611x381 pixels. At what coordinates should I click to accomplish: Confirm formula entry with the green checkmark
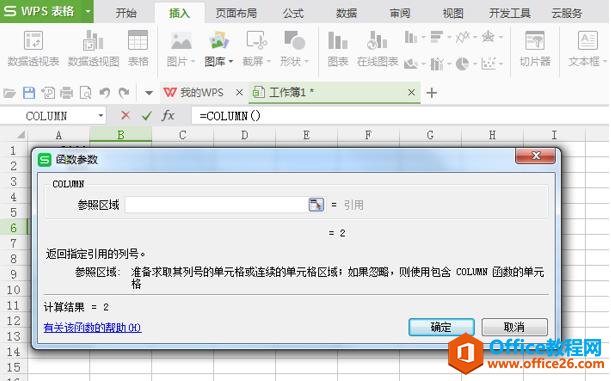pyautogui.click(x=147, y=115)
